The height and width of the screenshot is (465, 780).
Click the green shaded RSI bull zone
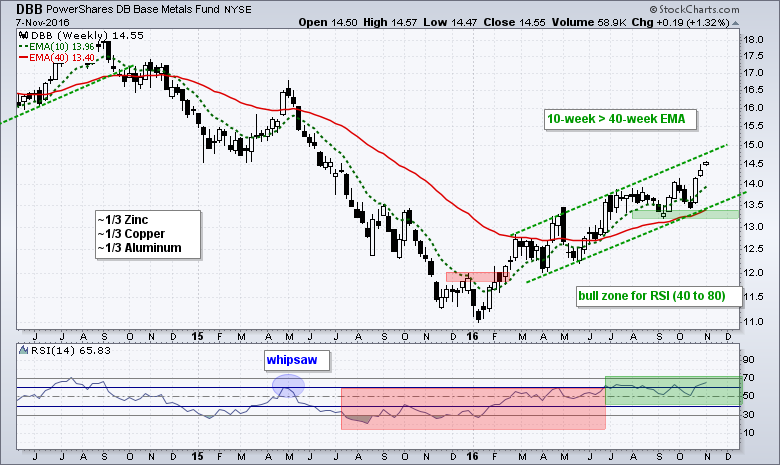[673, 390]
